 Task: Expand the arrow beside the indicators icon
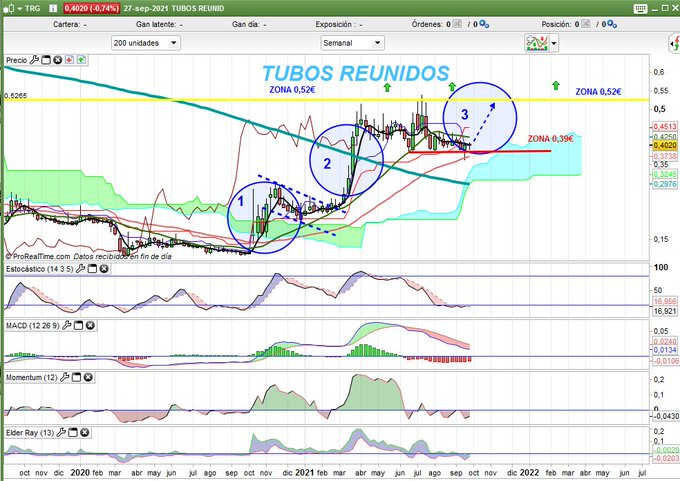[x=554, y=43]
